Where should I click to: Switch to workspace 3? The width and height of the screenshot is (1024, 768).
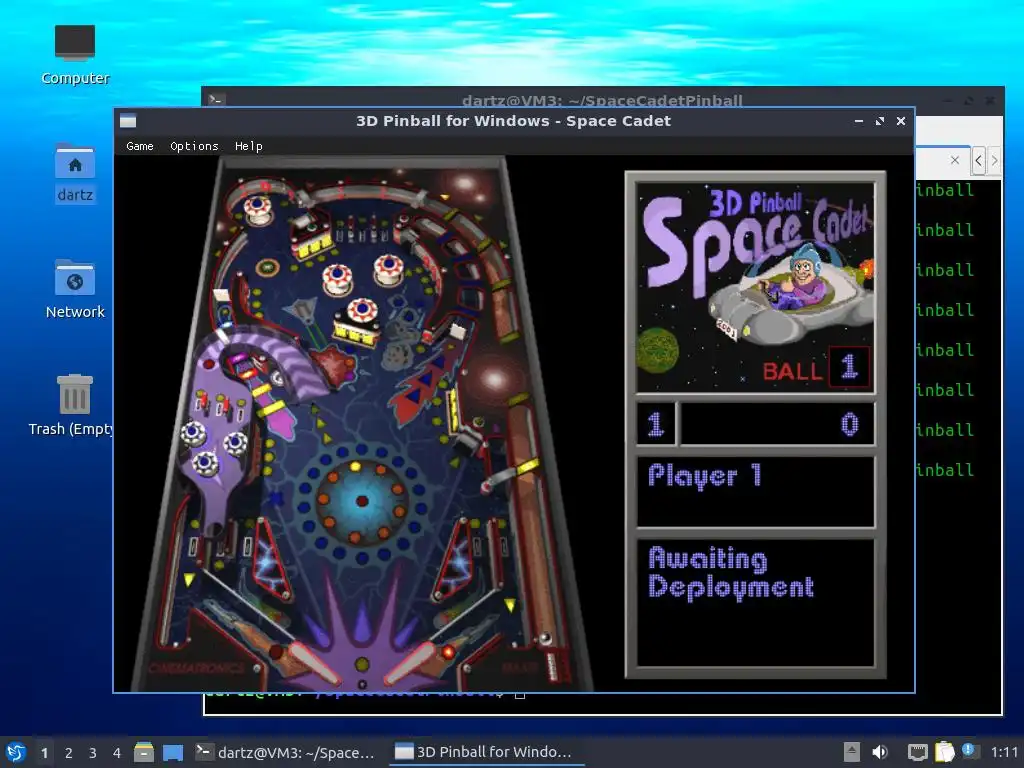pyautogui.click(x=93, y=752)
